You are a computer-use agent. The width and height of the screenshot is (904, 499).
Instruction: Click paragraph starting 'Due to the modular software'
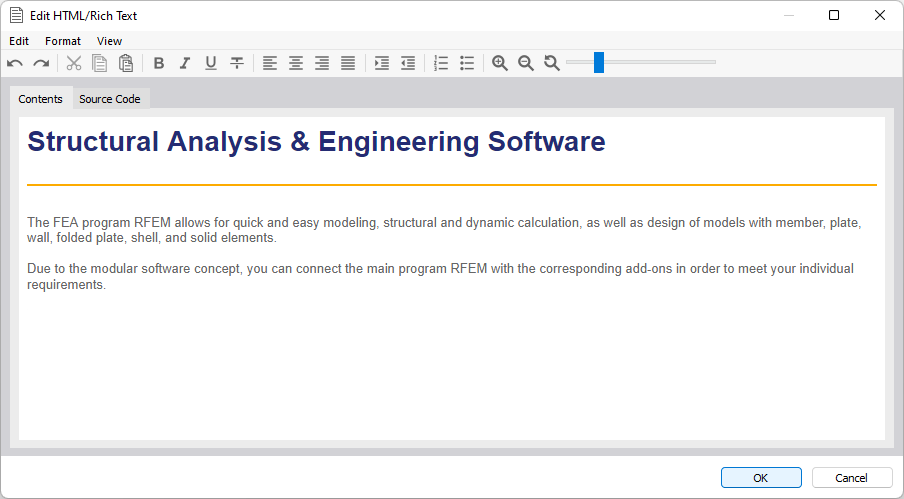pyautogui.click(x=440, y=277)
